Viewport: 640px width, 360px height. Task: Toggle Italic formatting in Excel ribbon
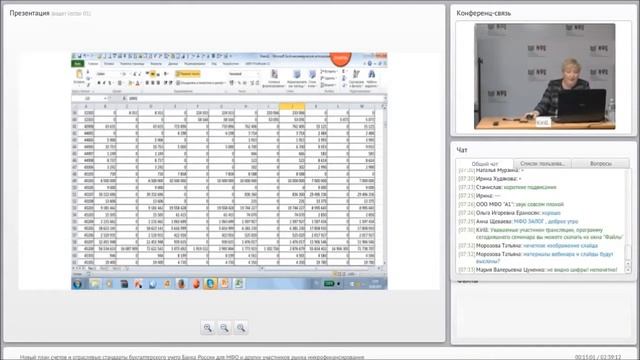(x=104, y=83)
